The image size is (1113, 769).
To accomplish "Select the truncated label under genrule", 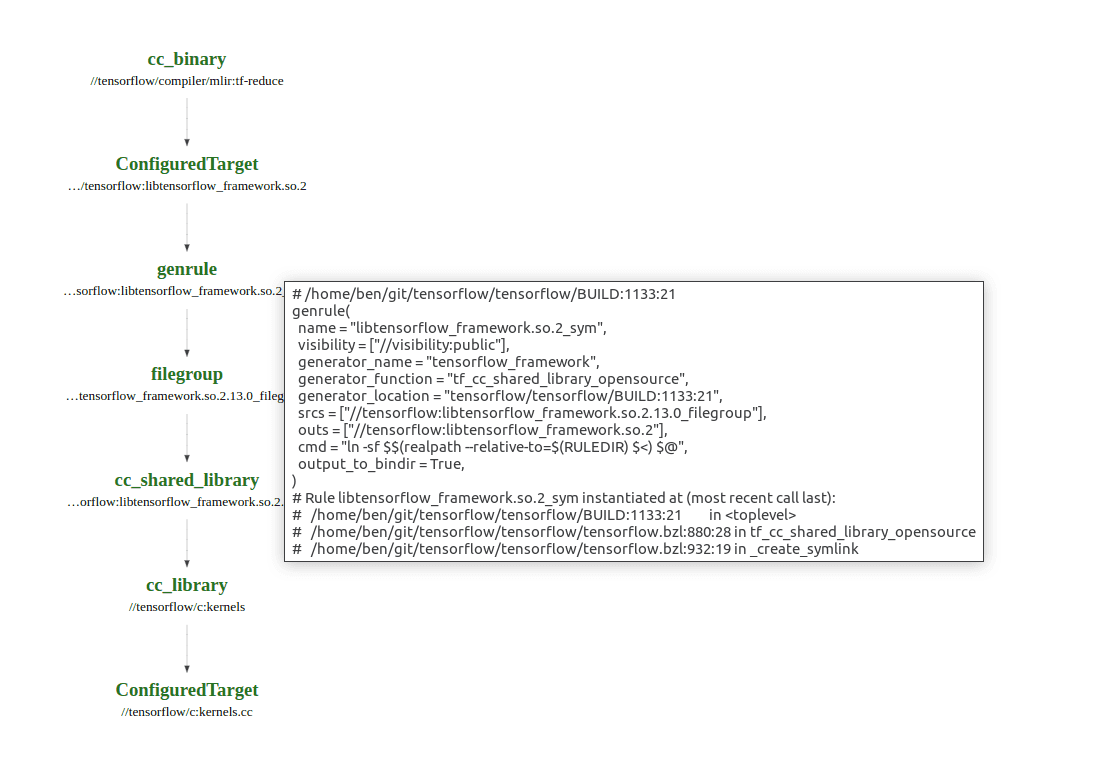I will tap(175, 291).
